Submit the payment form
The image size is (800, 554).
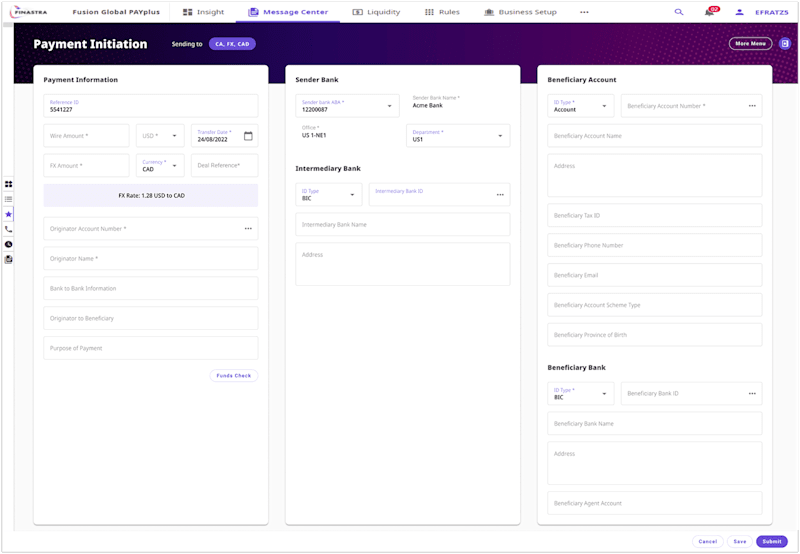point(772,541)
